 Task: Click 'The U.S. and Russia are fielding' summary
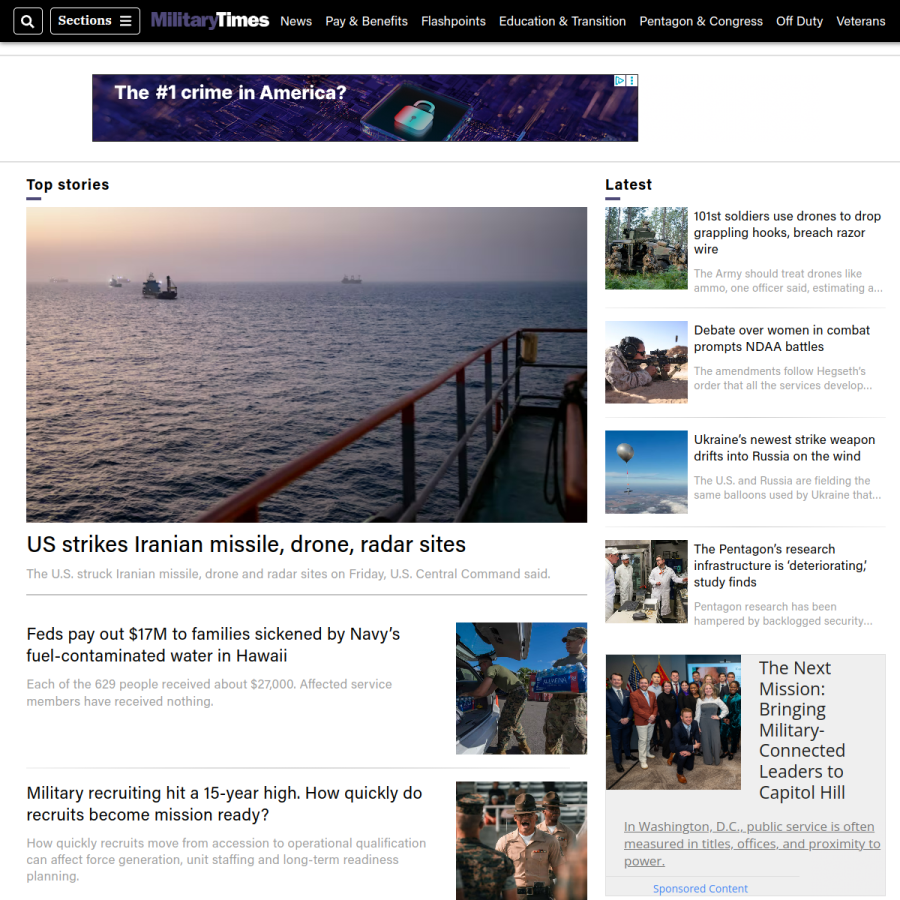788,488
